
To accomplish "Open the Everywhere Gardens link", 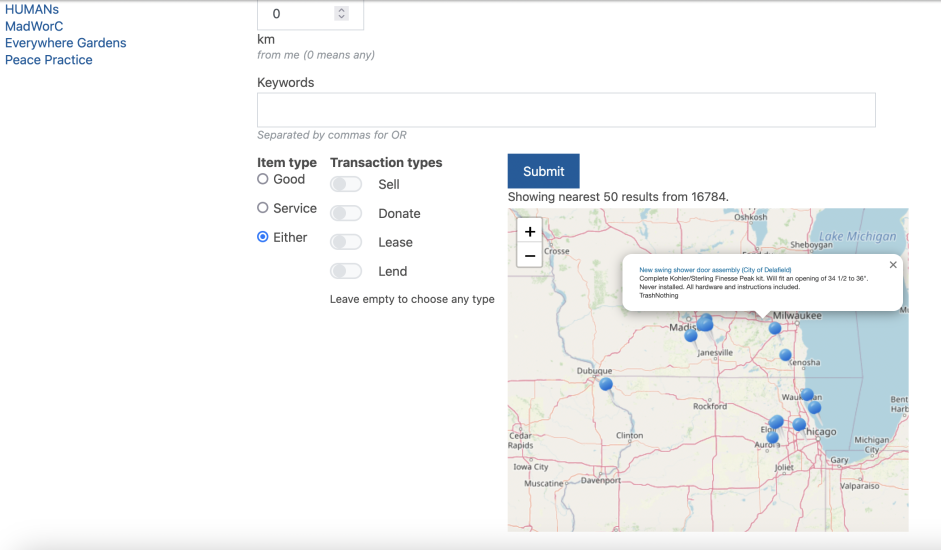I will pos(66,43).
